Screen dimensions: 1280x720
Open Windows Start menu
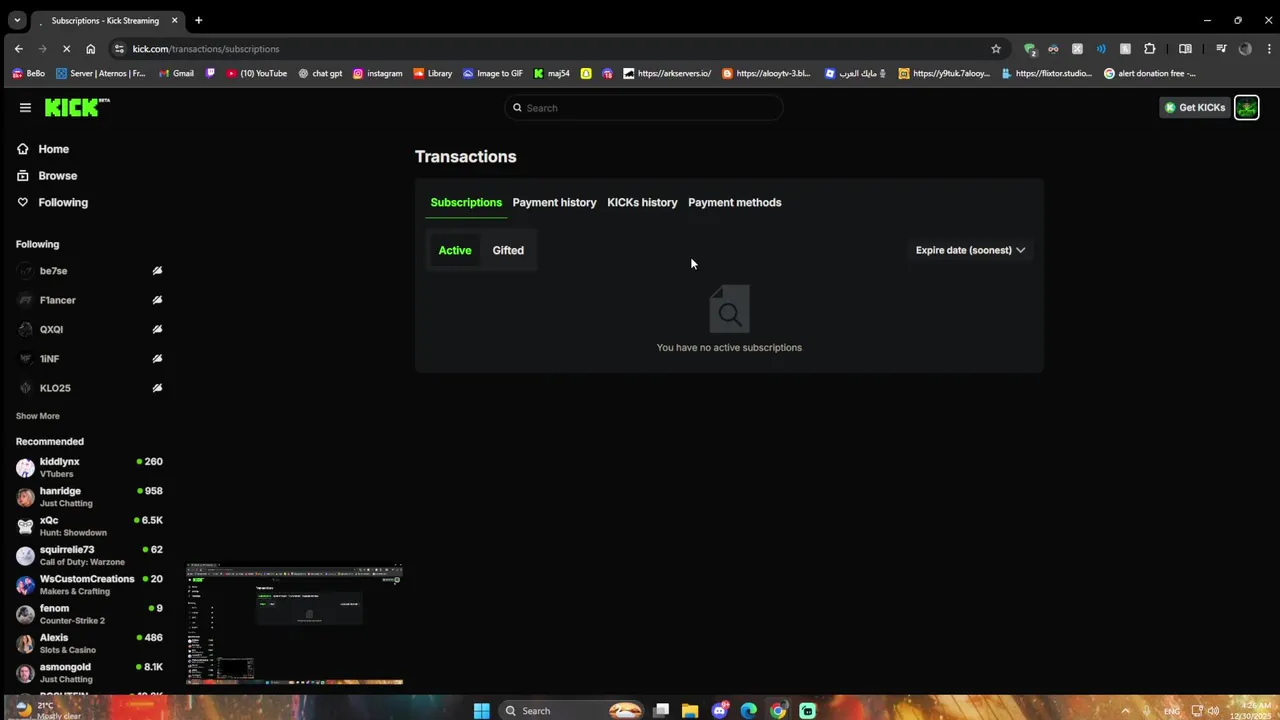481,711
